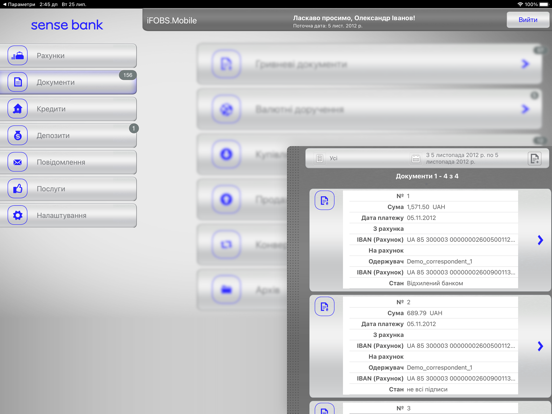Create new document via top-right icon
This screenshot has height=414, width=552.
tap(535, 159)
